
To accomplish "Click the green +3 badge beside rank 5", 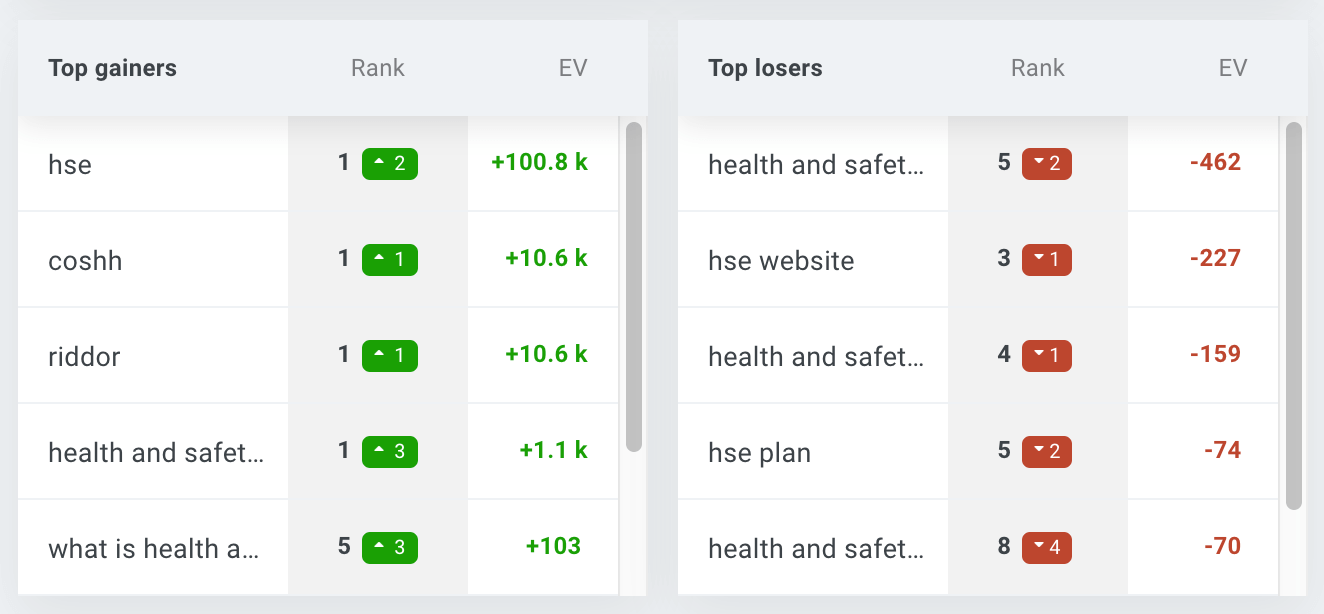I will click(x=390, y=548).
